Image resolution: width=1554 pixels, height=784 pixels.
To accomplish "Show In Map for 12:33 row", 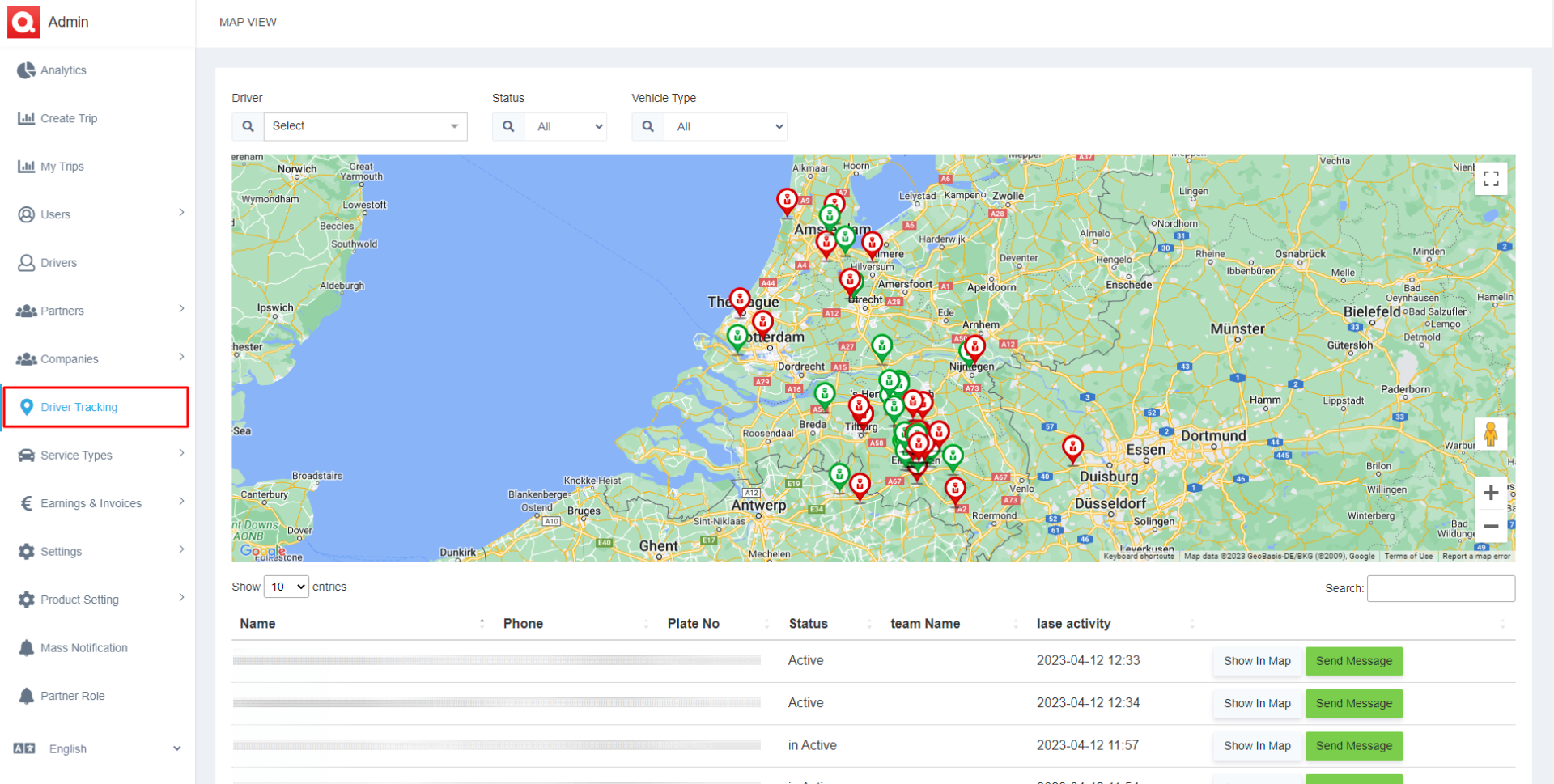I will [1257, 661].
